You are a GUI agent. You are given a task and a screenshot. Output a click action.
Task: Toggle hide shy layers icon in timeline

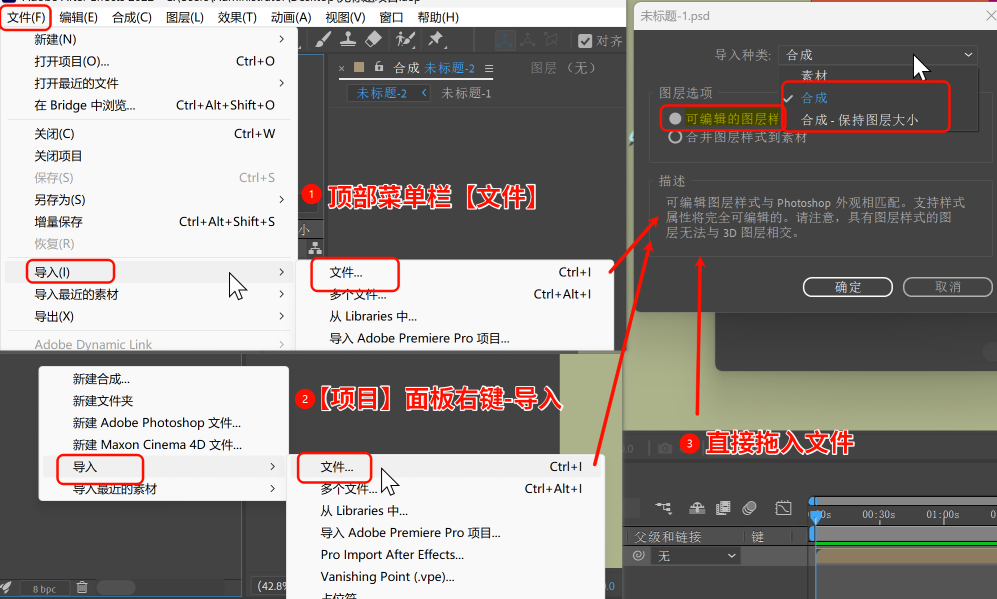(x=697, y=507)
